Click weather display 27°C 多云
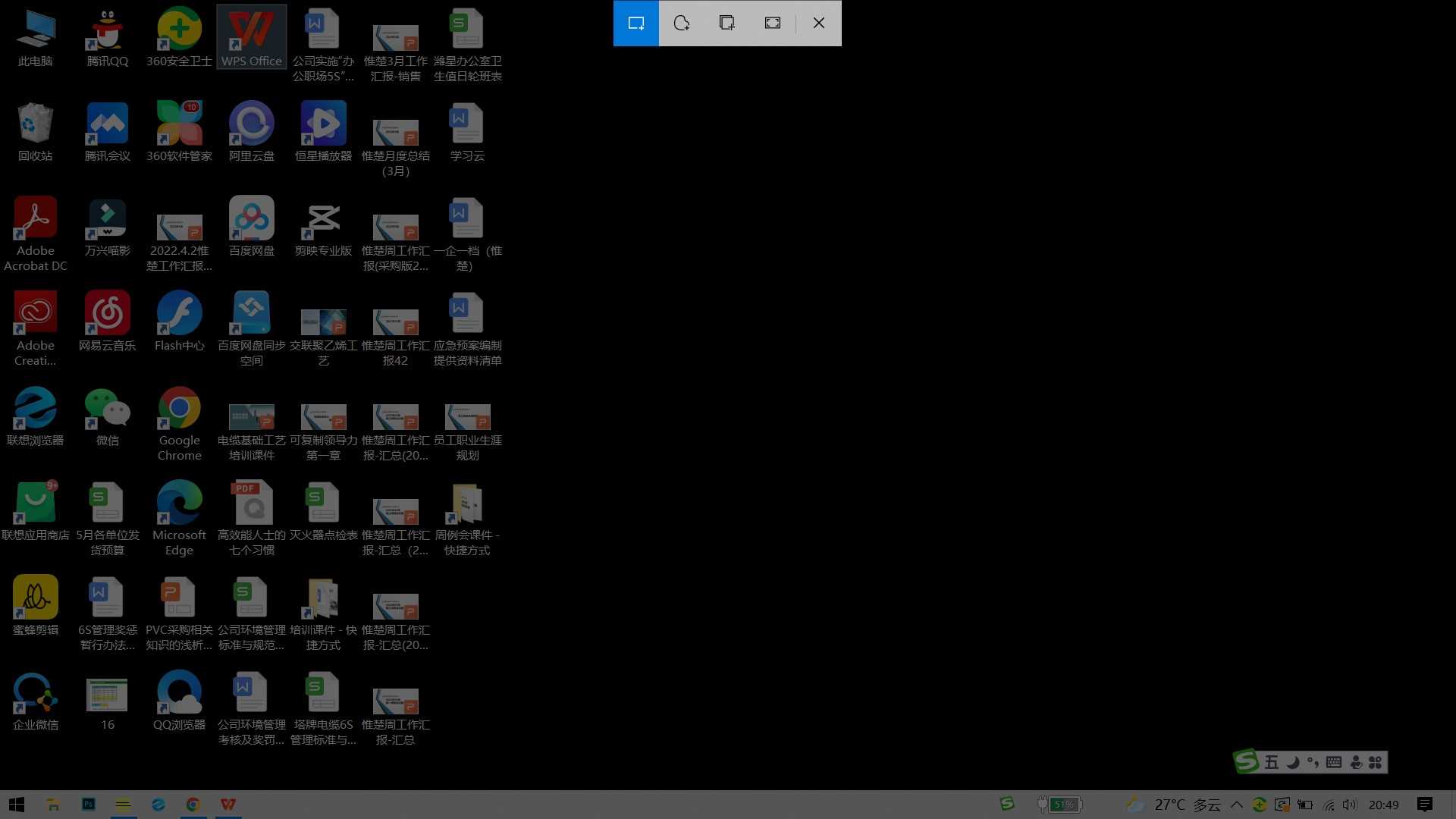The width and height of the screenshot is (1456, 819). pos(1186,804)
